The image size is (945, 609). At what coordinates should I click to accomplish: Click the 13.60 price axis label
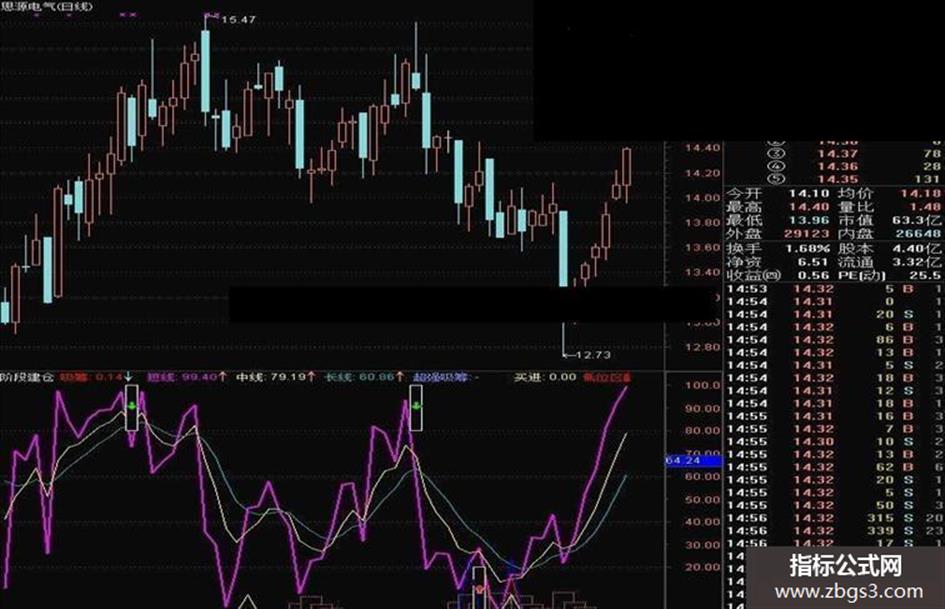tap(702, 247)
